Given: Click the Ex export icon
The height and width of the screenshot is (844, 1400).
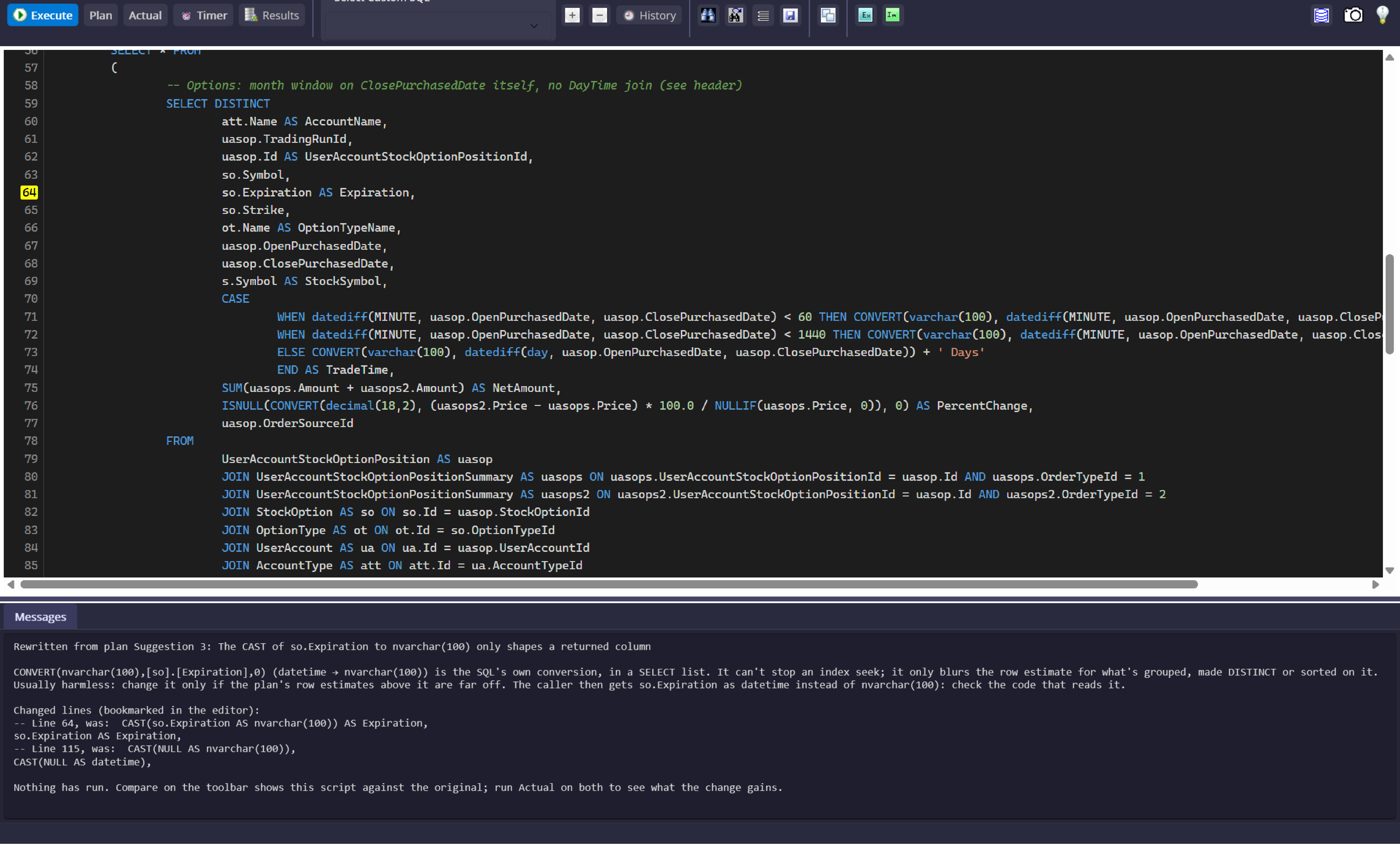Looking at the screenshot, I should [x=865, y=15].
